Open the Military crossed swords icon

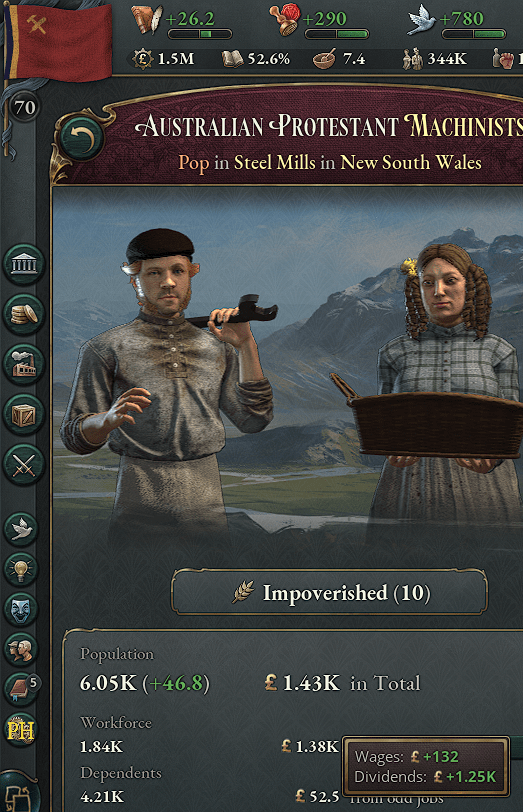click(23, 464)
